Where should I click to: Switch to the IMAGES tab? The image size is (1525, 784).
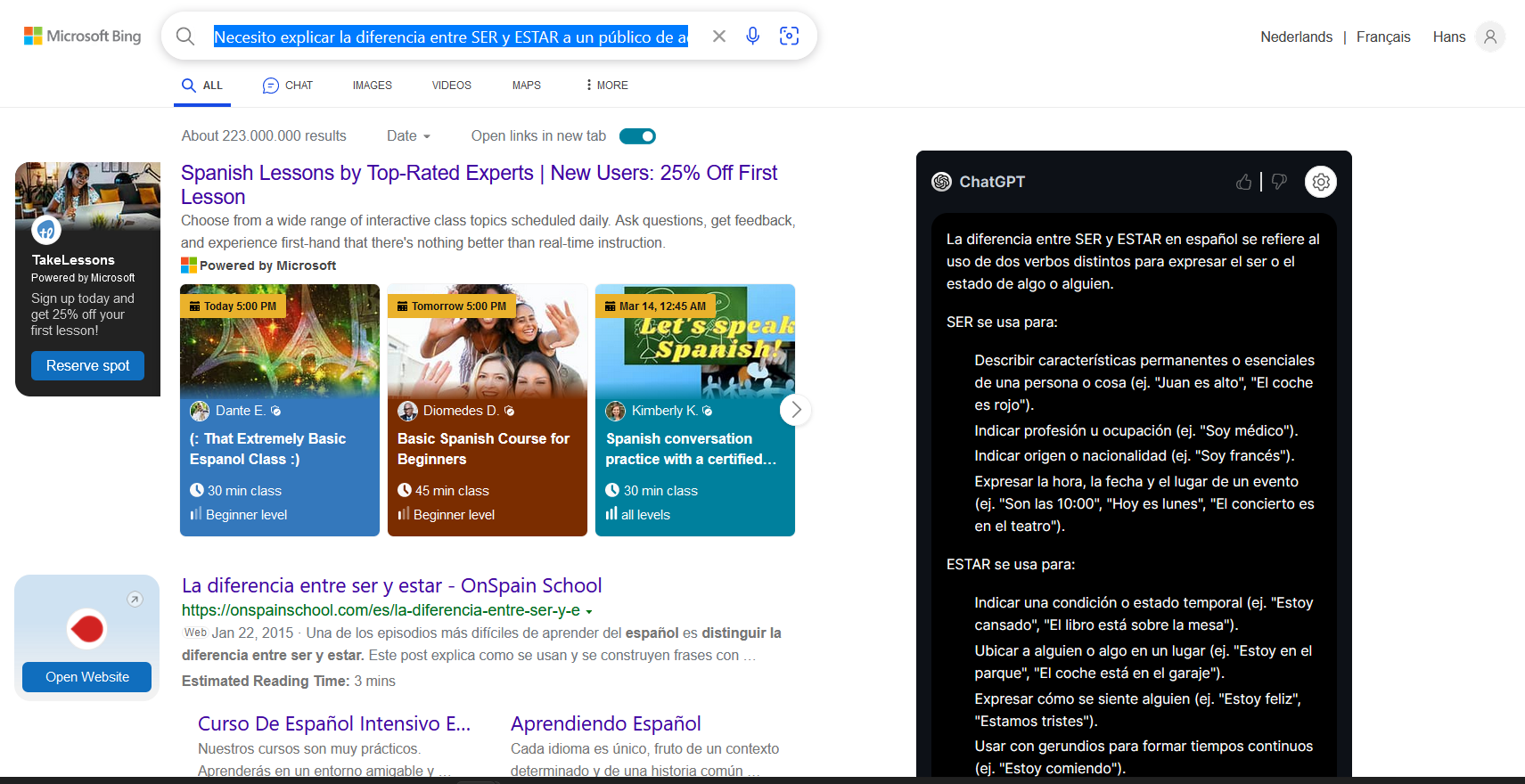click(x=372, y=86)
